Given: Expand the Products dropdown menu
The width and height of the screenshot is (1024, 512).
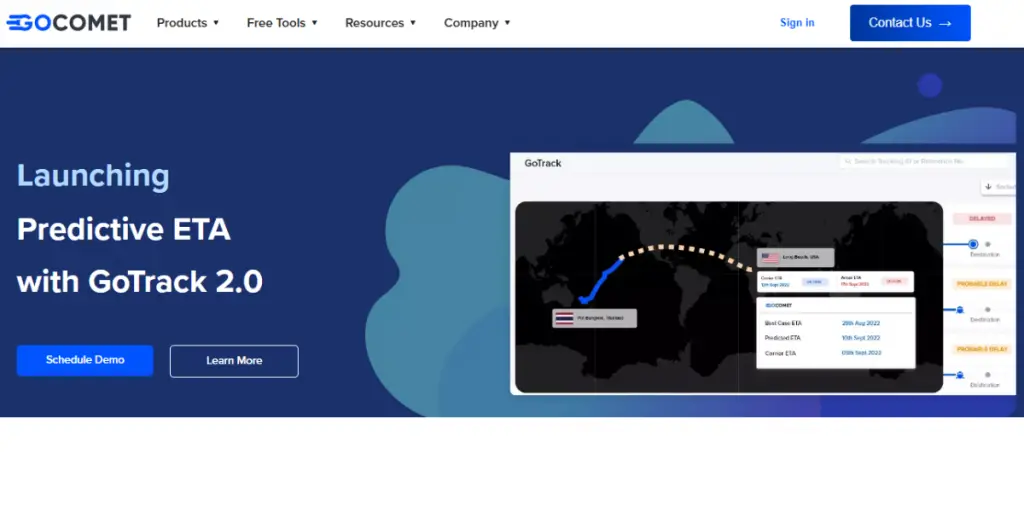Looking at the screenshot, I should (188, 22).
